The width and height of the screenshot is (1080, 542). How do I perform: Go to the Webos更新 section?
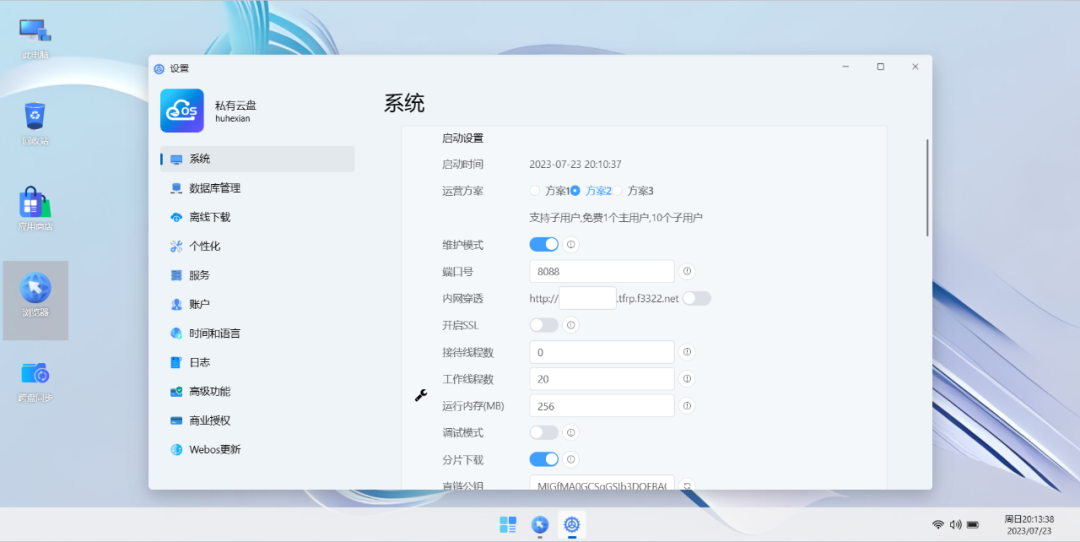[x=214, y=449]
